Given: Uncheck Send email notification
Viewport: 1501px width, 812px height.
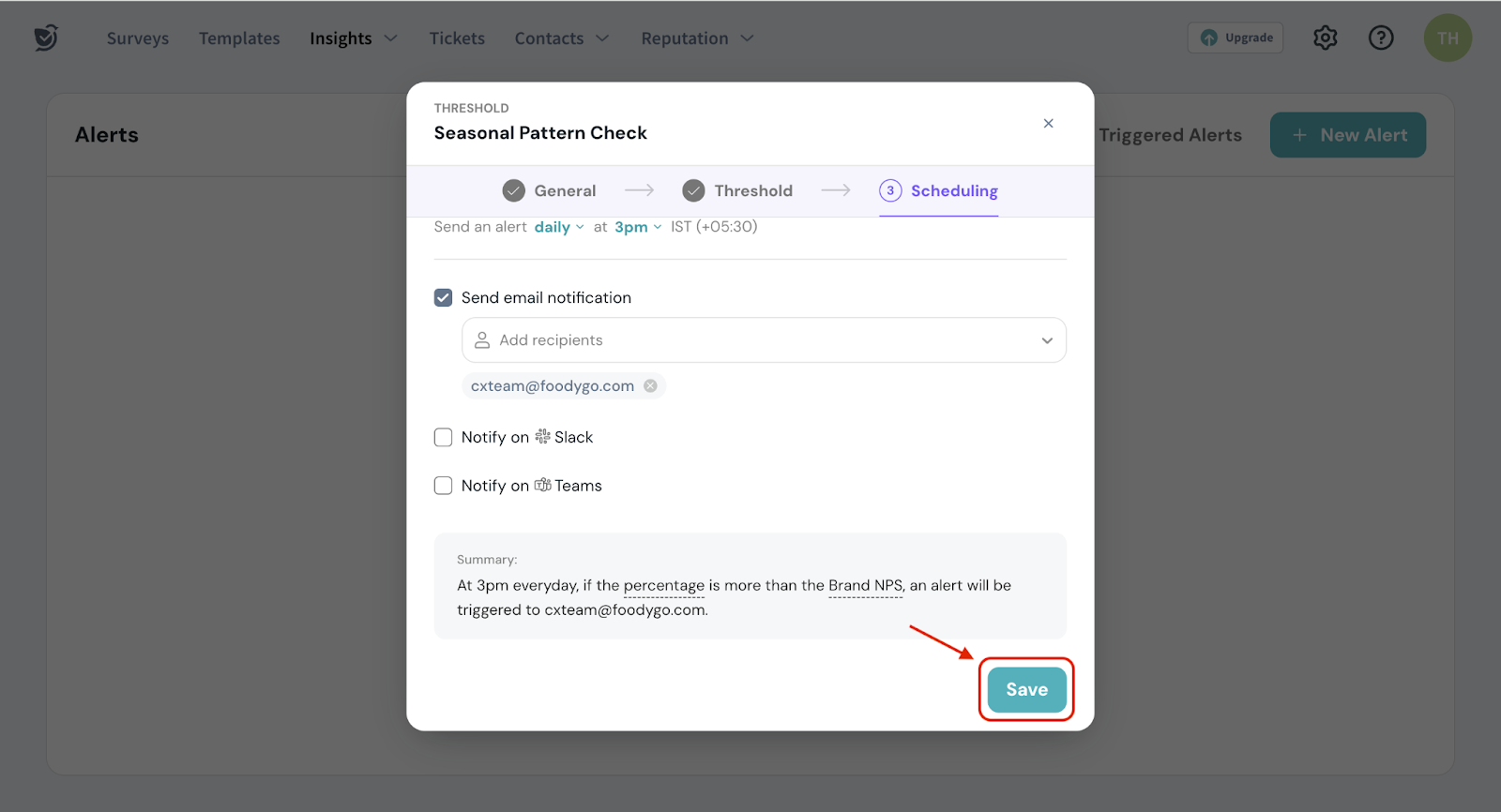Looking at the screenshot, I should [x=444, y=298].
